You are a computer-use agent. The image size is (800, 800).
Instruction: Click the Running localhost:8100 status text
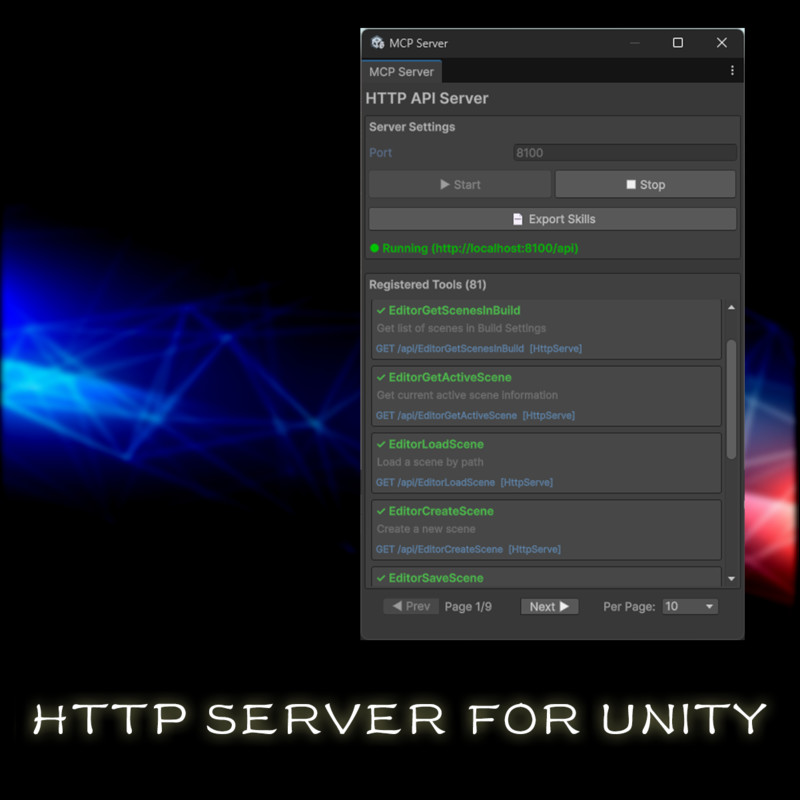[x=480, y=248]
